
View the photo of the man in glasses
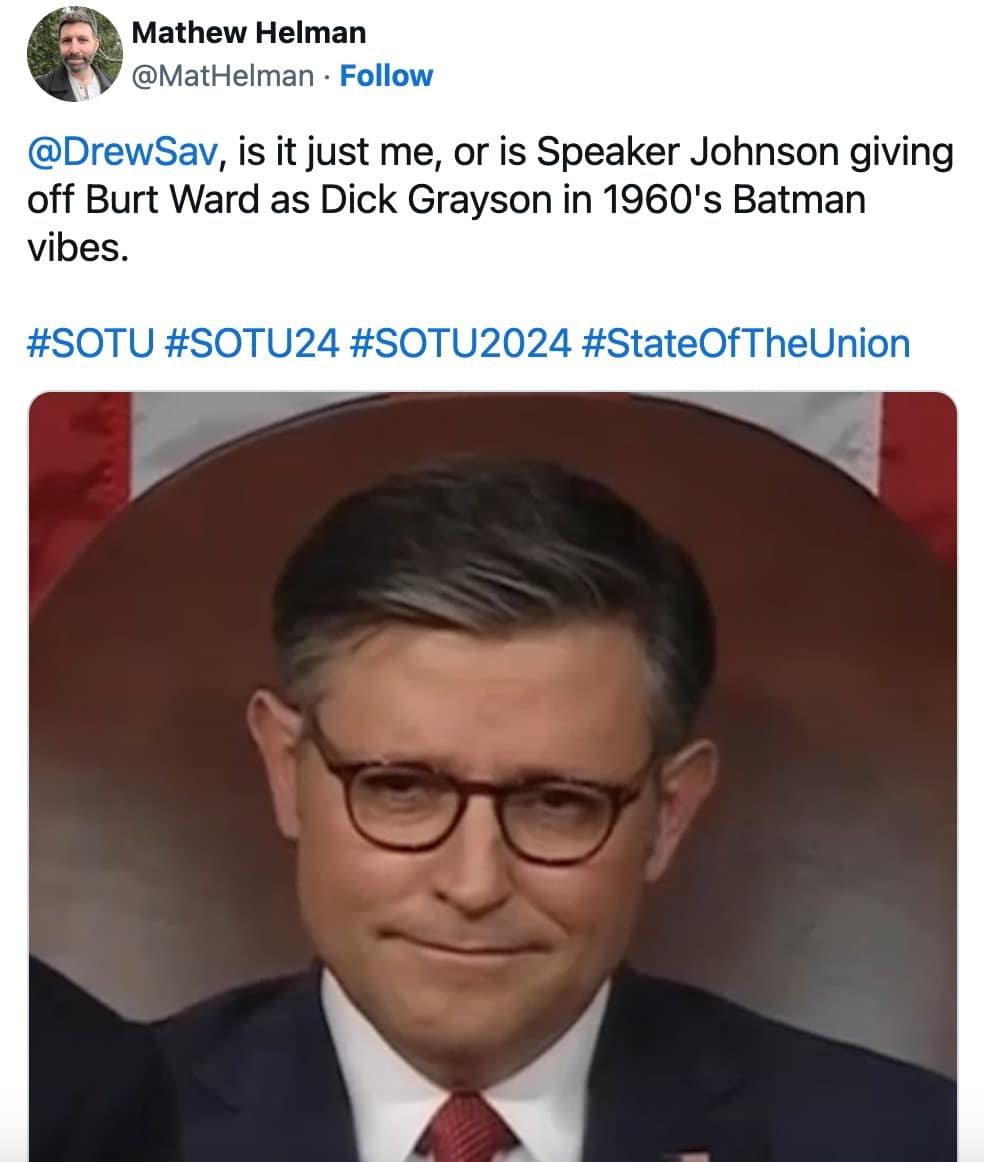[x=493, y=777]
